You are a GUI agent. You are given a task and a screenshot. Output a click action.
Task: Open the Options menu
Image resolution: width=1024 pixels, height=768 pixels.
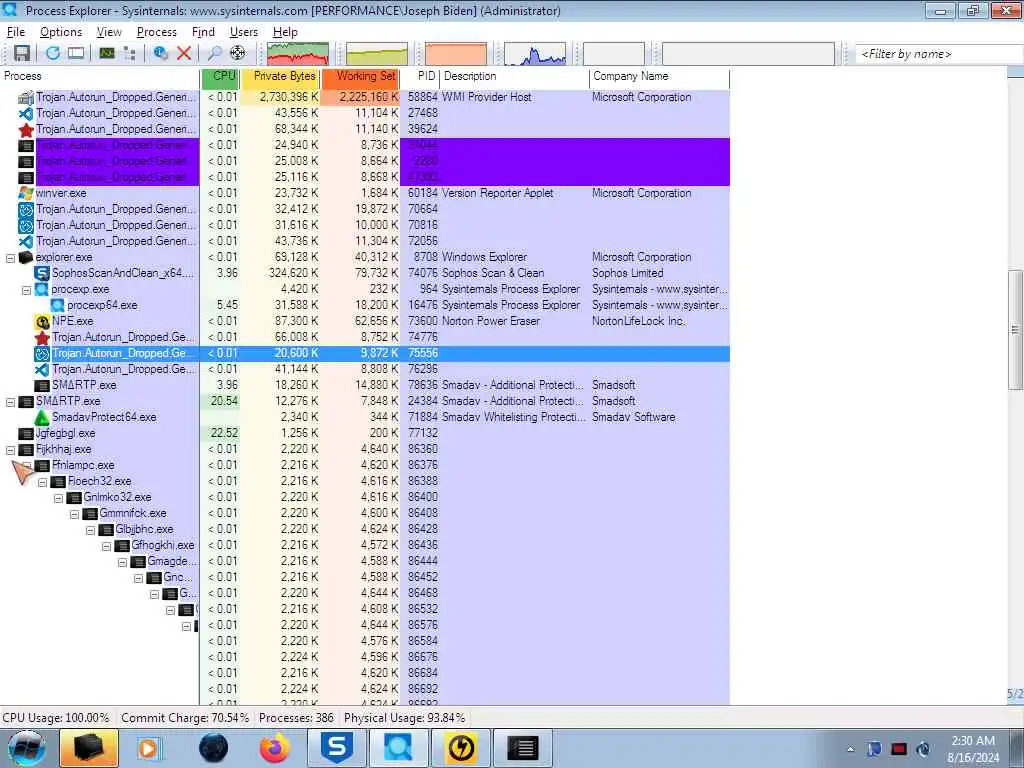(x=61, y=32)
